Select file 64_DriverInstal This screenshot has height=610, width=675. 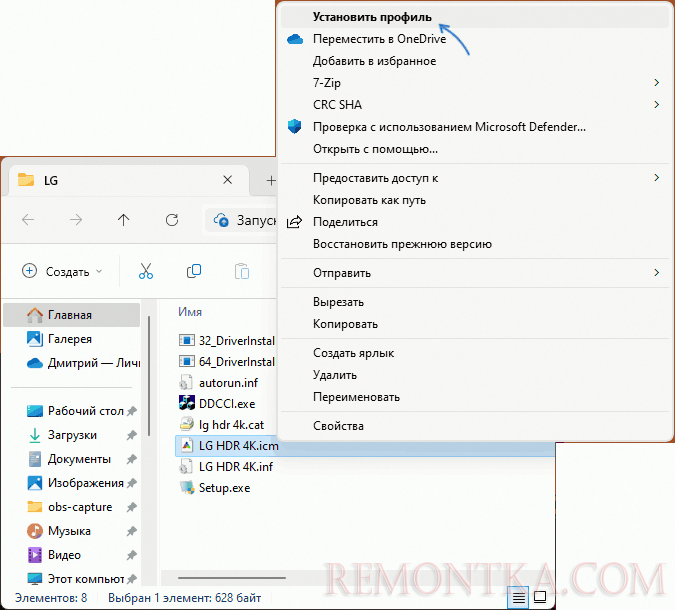226,362
